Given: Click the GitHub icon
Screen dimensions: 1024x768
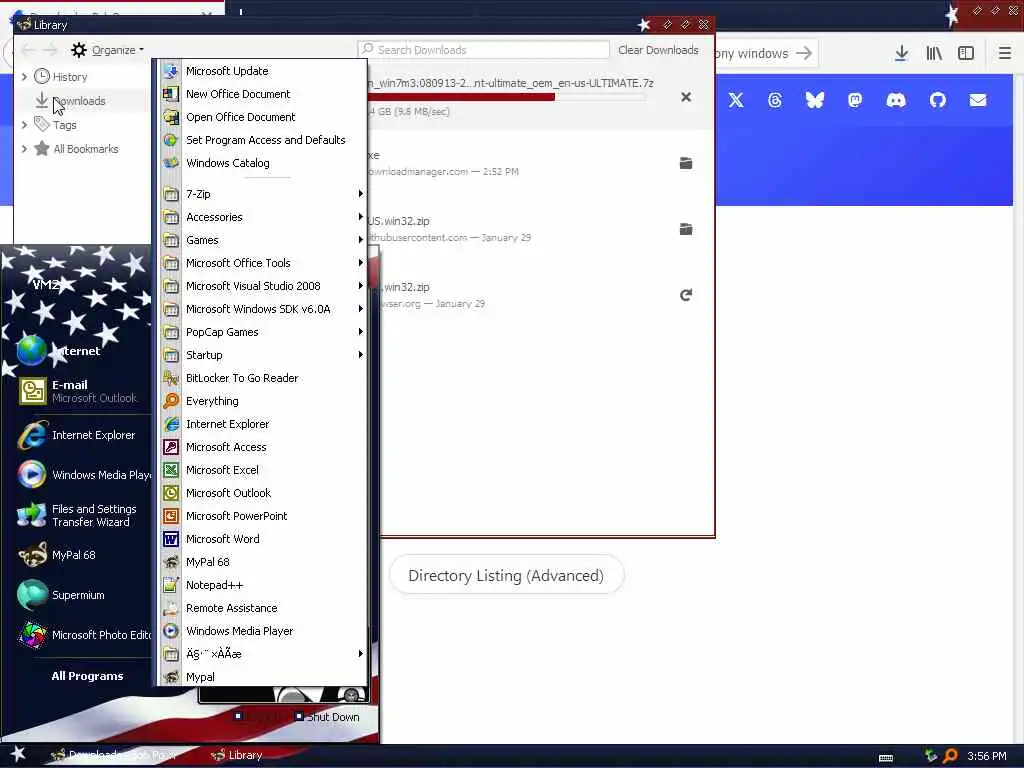Looking at the screenshot, I should [x=938, y=100].
